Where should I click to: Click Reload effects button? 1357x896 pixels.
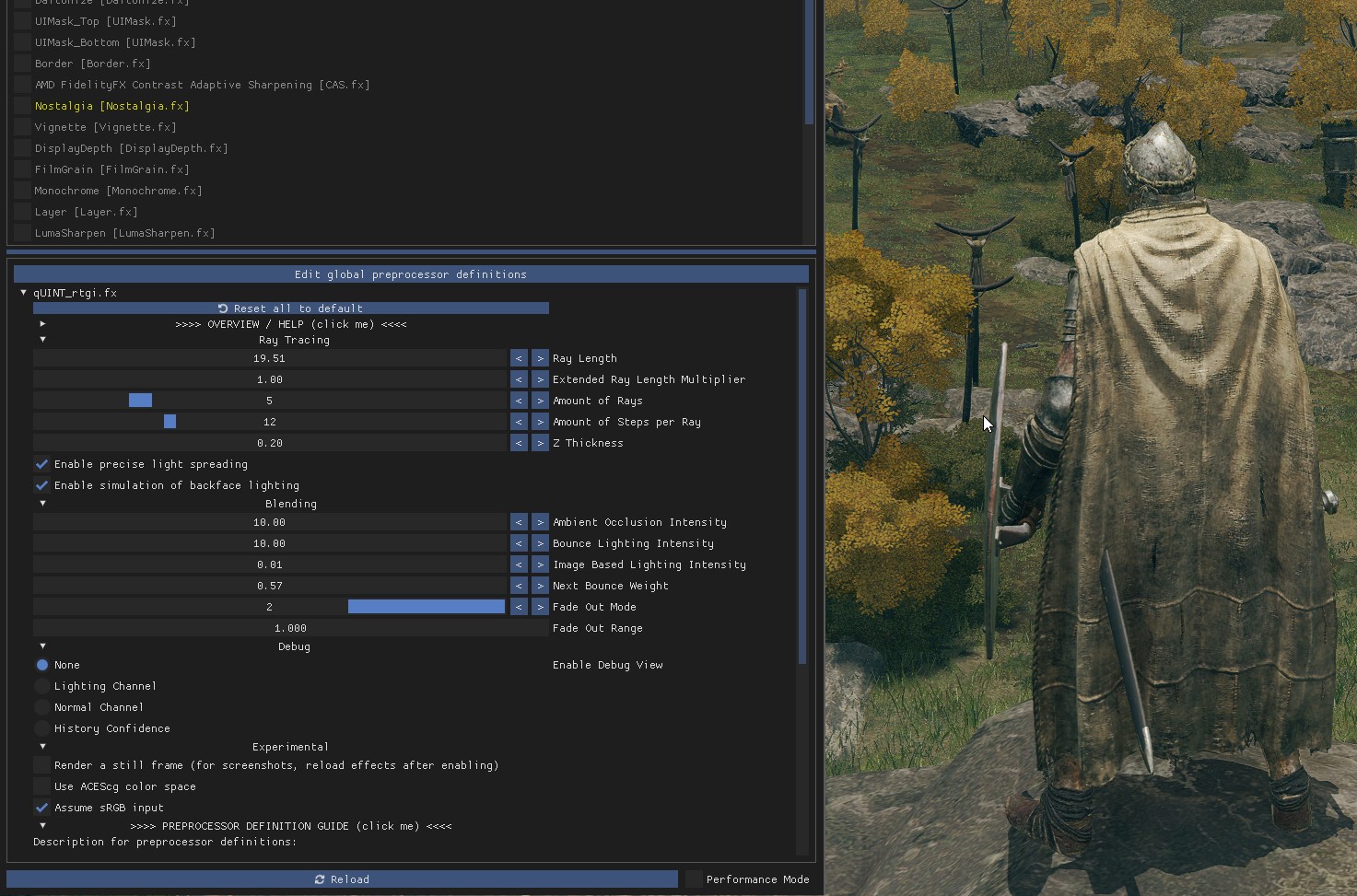tap(342, 879)
